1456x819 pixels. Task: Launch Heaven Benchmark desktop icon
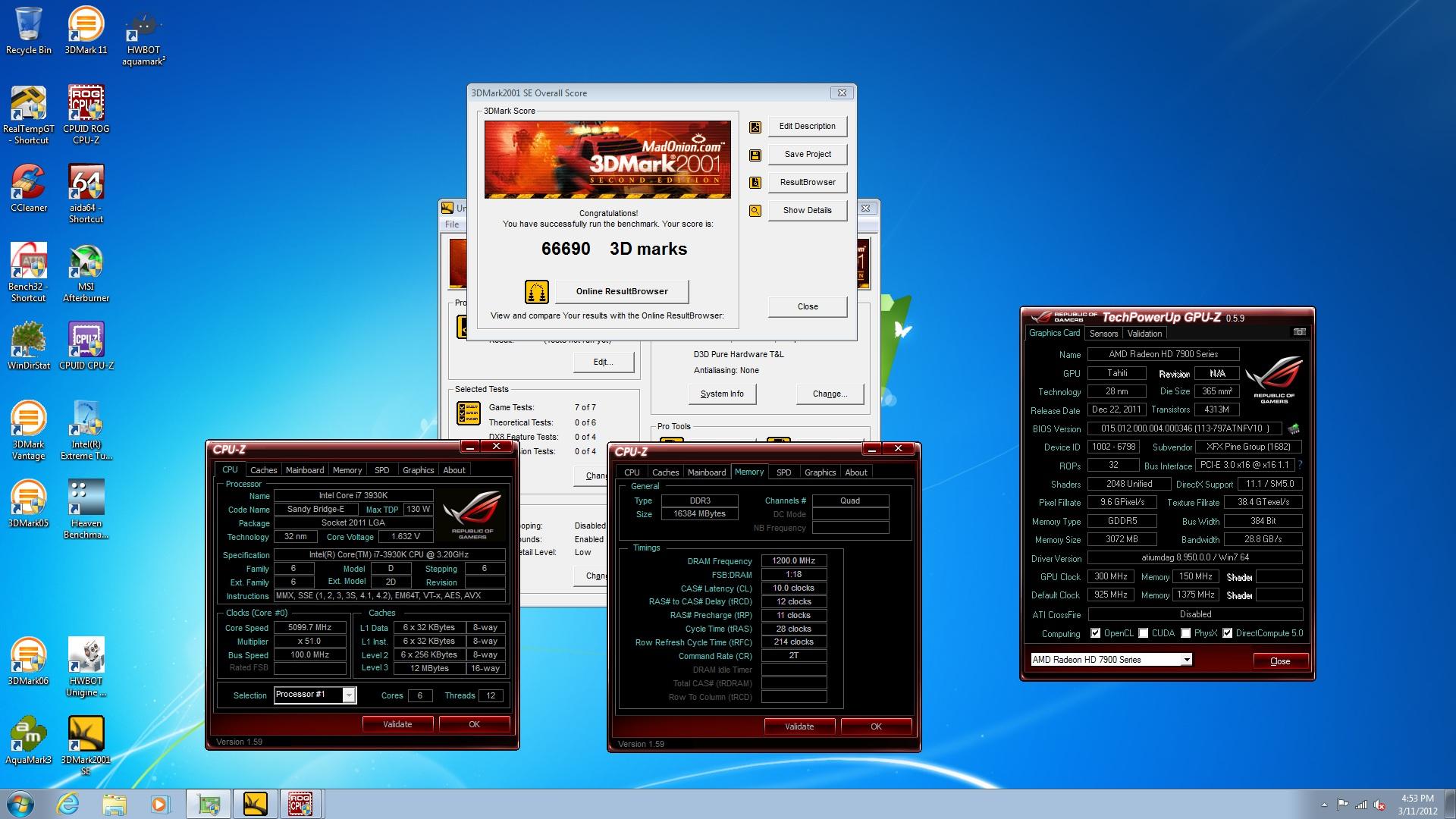click(86, 509)
